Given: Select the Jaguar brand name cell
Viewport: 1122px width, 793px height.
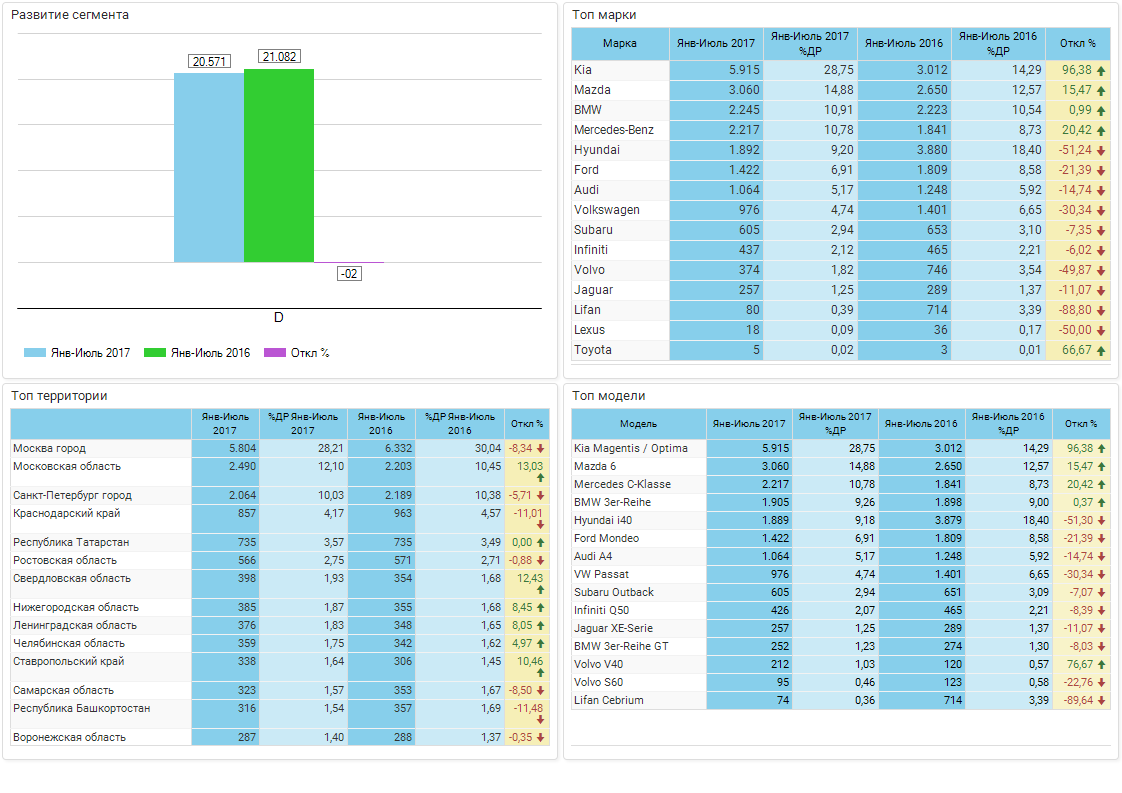Looking at the screenshot, I should point(620,291).
